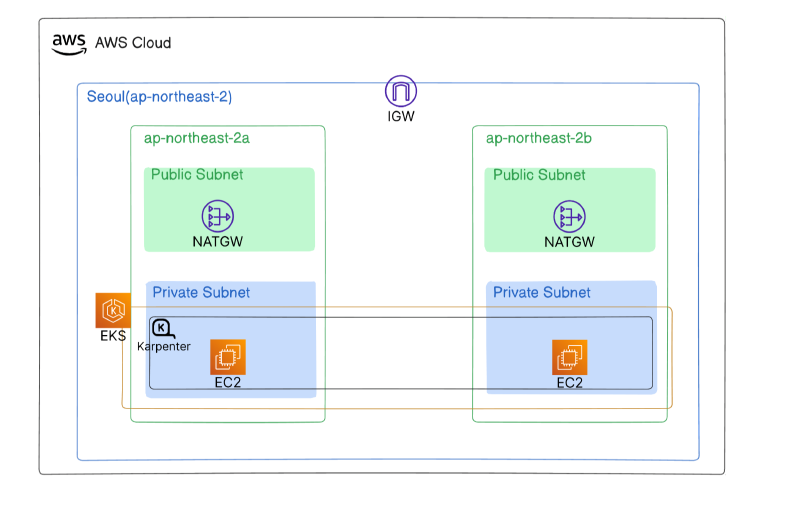The height and width of the screenshot is (513, 800).
Task: Click 'NATGW' text in ap-northeast-2b
Action: click(569, 242)
